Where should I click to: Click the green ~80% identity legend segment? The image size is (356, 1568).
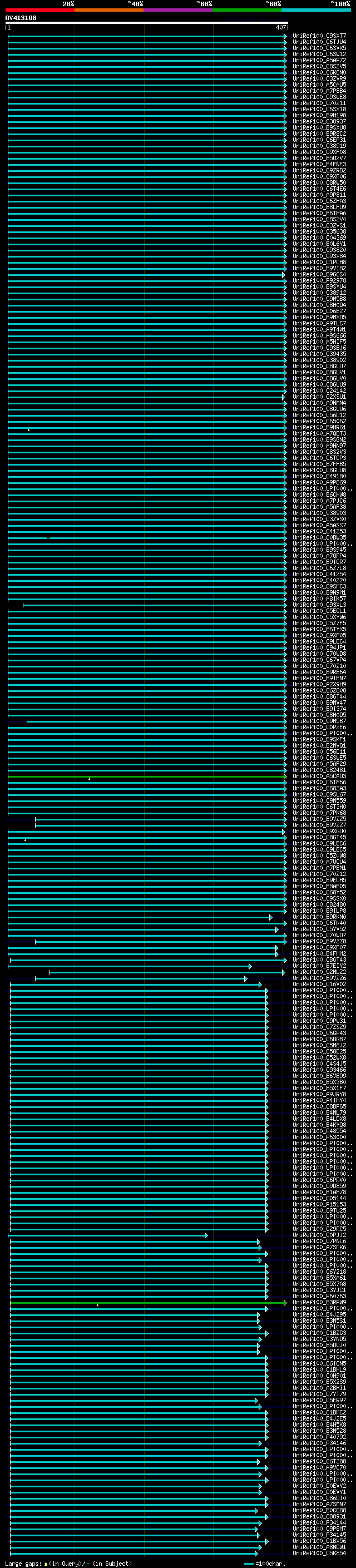[247, 10]
